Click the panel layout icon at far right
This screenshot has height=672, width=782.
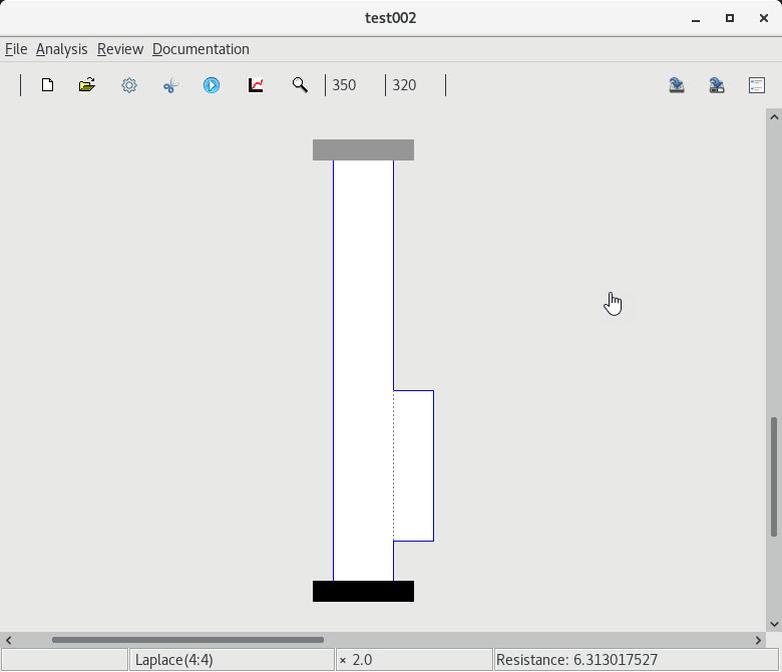point(757,85)
